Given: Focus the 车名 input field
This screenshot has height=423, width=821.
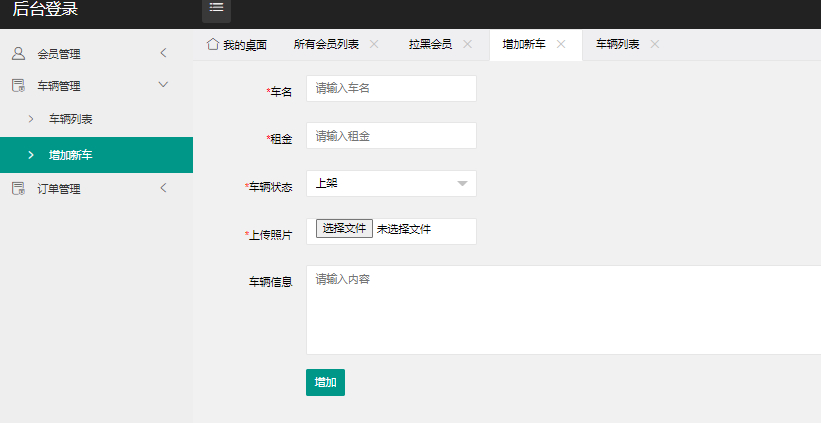Looking at the screenshot, I should tap(391, 88).
